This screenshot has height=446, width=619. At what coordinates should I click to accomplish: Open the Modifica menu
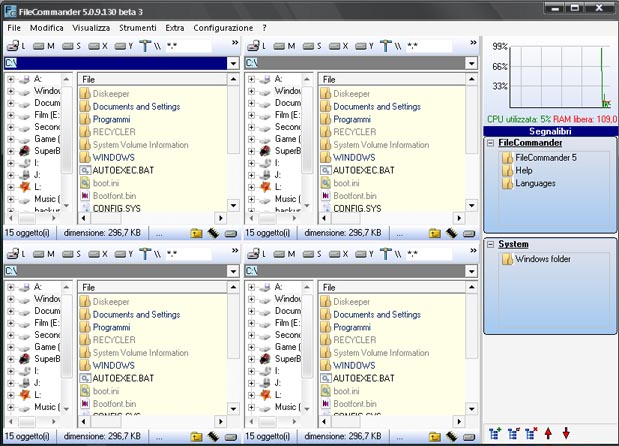coord(47,28)
